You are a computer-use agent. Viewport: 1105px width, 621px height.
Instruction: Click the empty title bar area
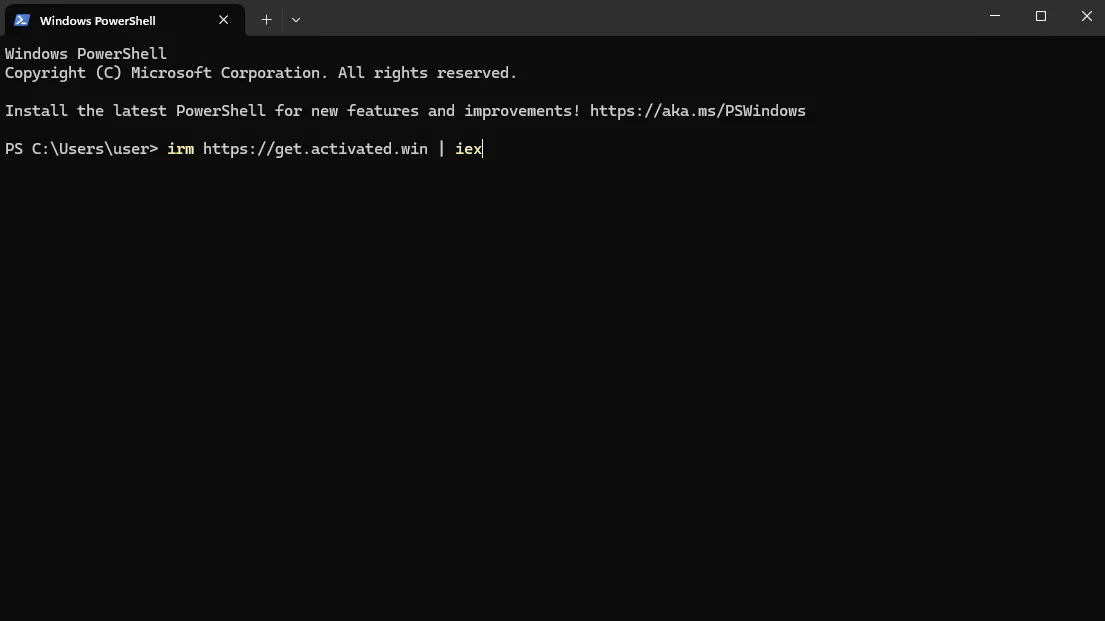[634, 18]
